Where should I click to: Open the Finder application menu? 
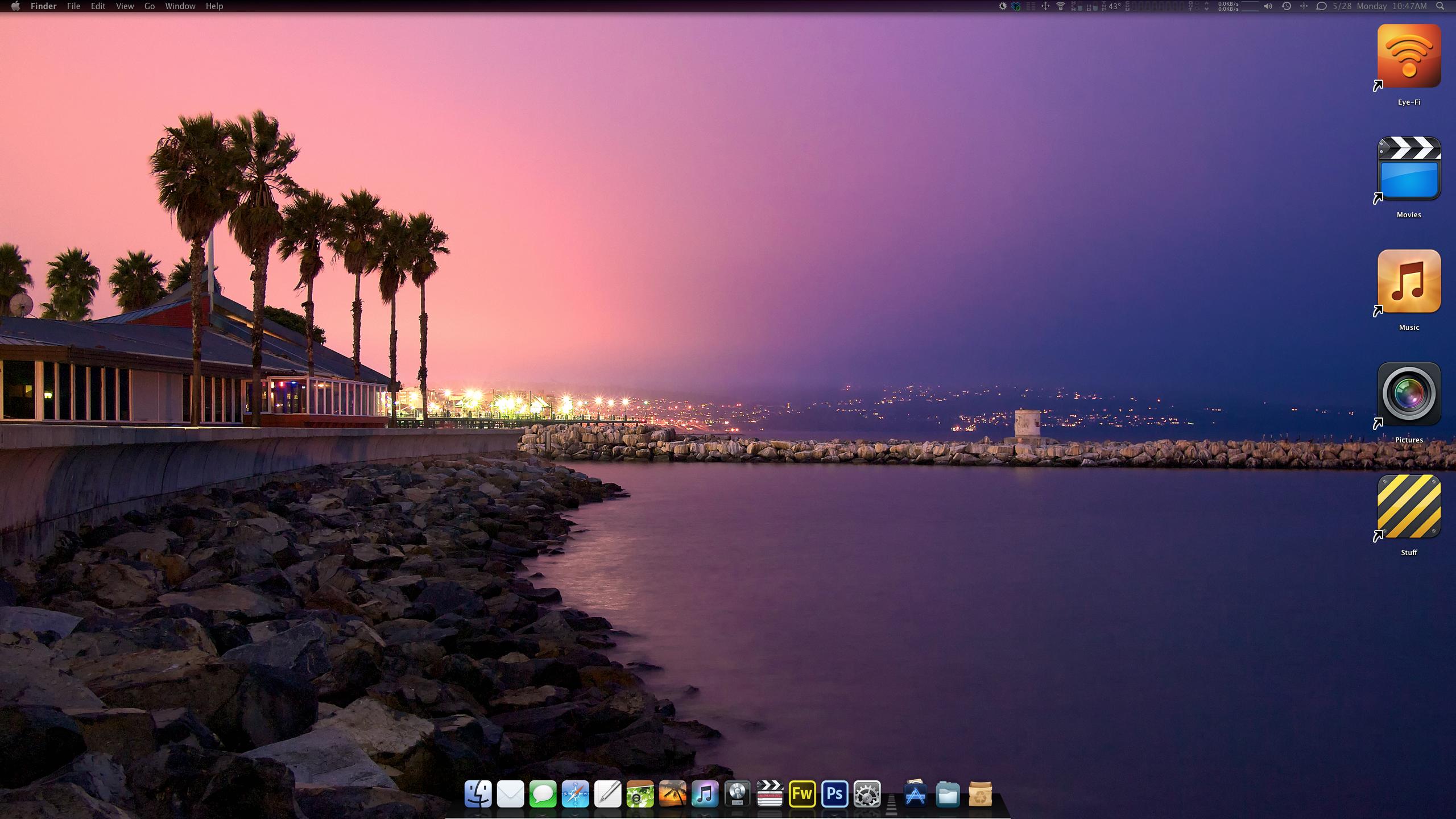click(43, 6)
